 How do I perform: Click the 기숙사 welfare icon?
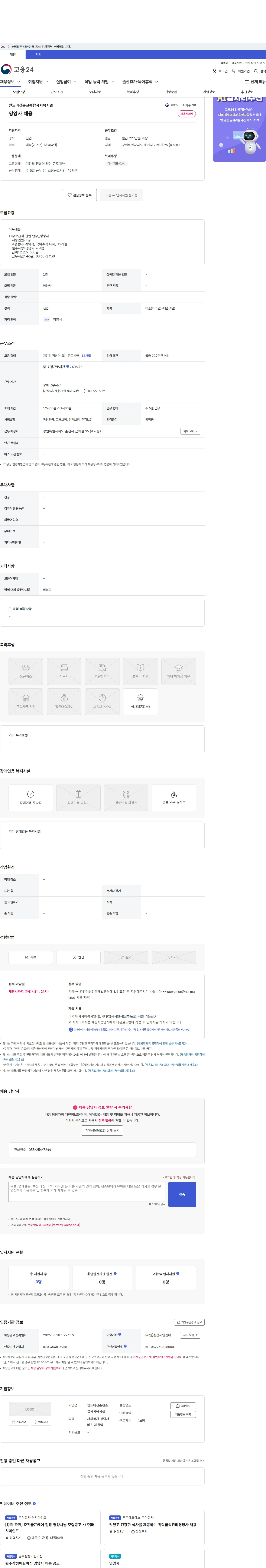tap(64, 671)
